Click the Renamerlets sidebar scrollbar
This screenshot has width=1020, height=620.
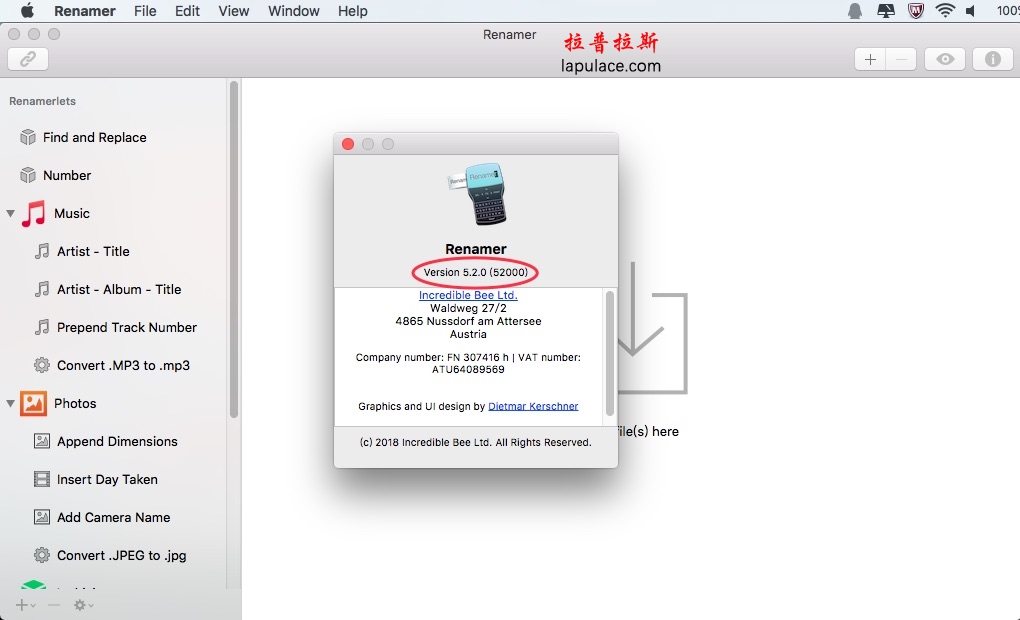click(234, 249)
